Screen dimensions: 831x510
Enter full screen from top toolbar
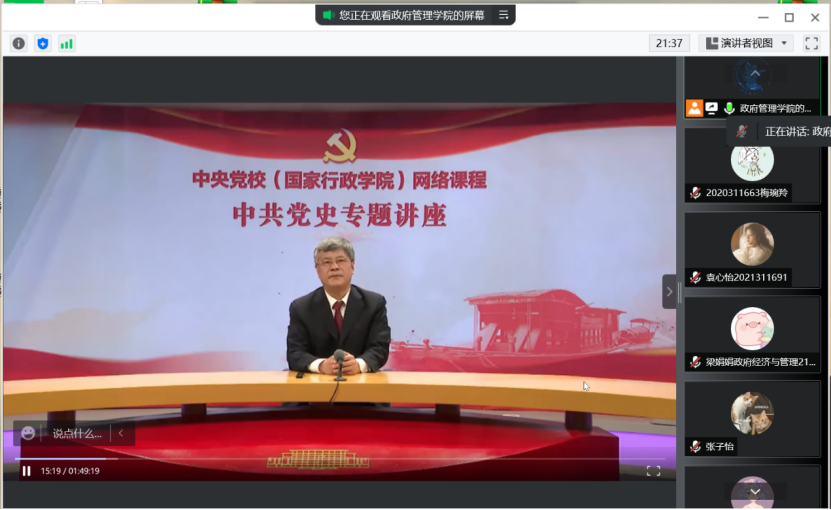[811, 43]
